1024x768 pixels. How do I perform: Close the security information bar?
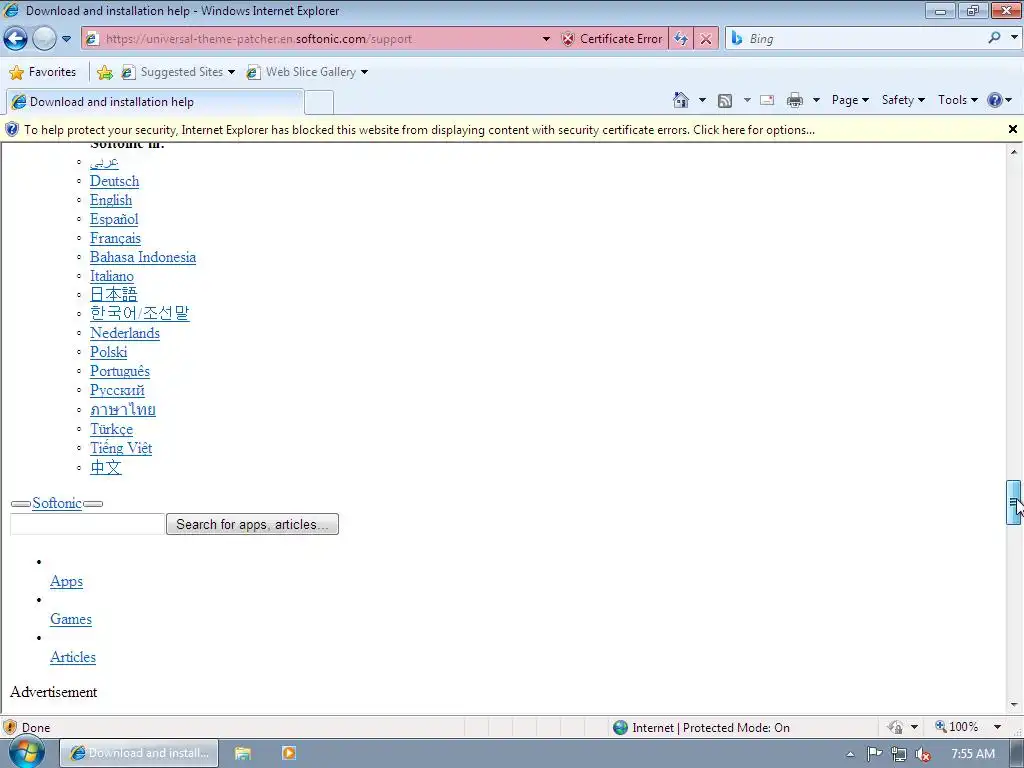(x=1013, y=129)
